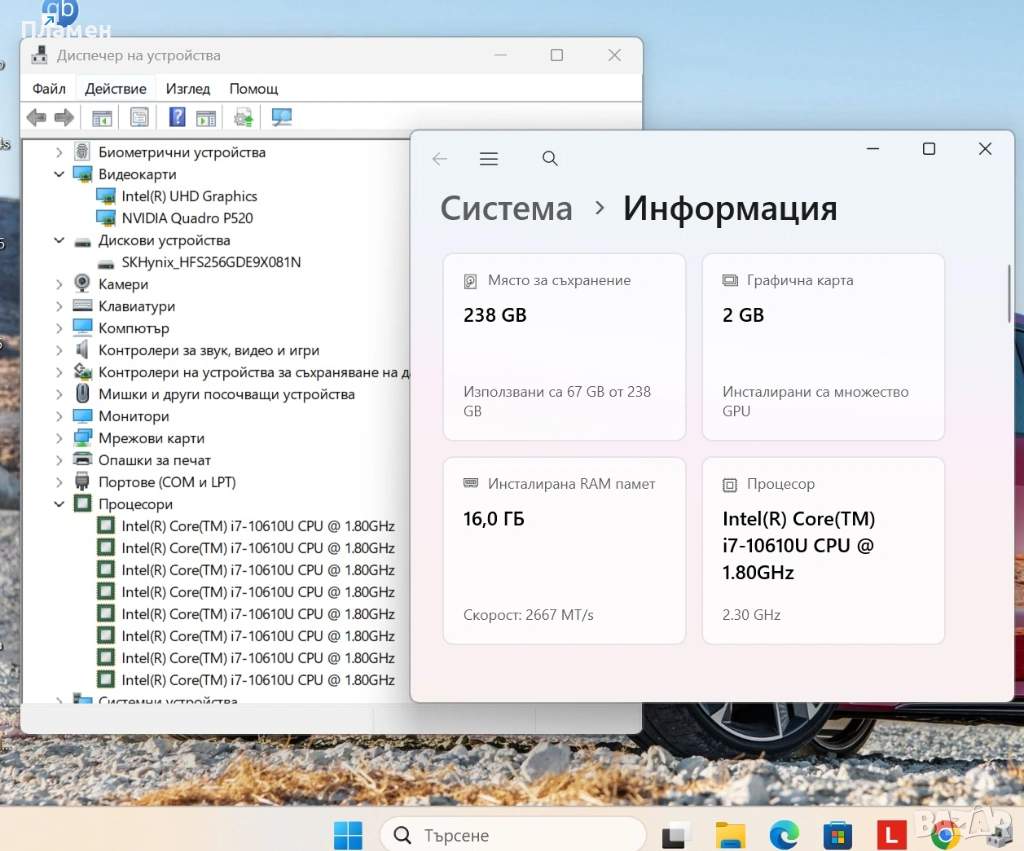Screen dimensions: 1024x851
Task: Collapse the Процесори tree node
Action: point(59,504)
